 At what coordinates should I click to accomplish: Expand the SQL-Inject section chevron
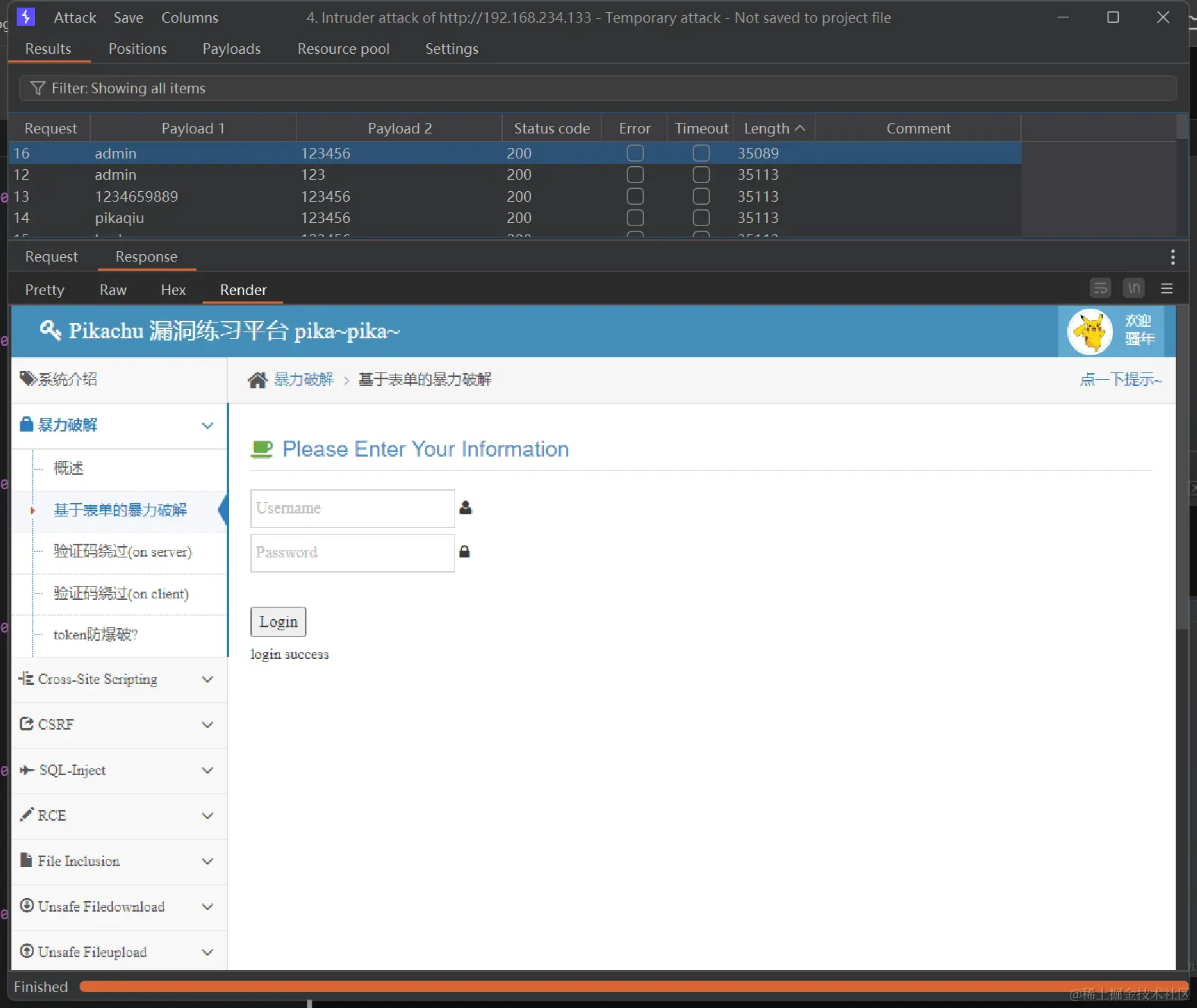click(207, 771)
